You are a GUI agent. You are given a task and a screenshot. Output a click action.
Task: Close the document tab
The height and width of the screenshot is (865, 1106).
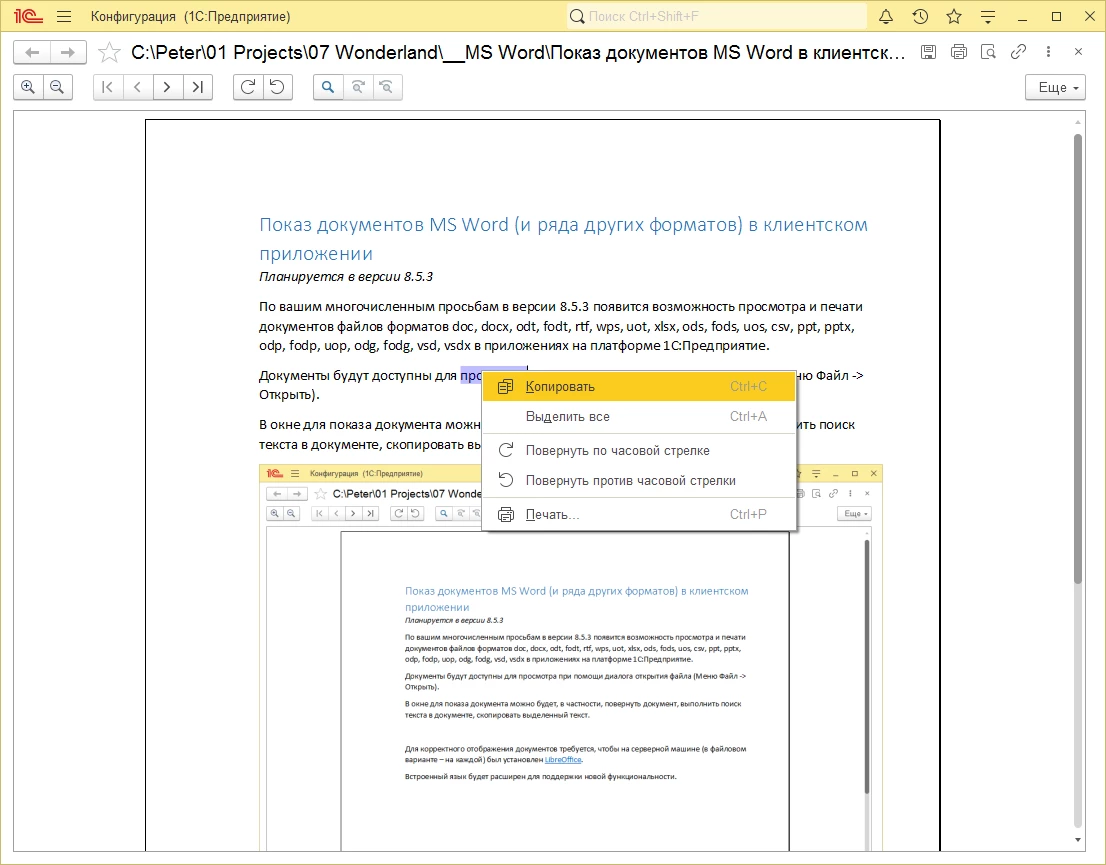[1078, 52]
